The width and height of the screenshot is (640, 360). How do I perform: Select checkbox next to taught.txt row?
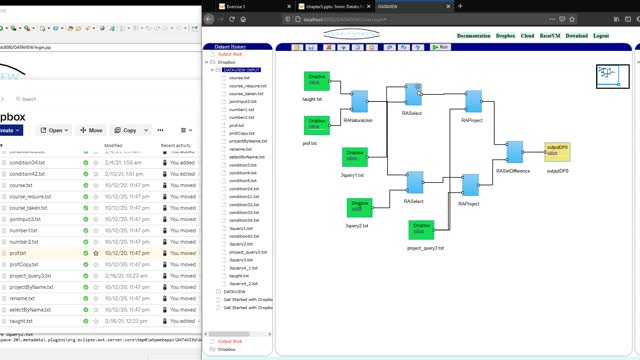(x=4, y=321)
